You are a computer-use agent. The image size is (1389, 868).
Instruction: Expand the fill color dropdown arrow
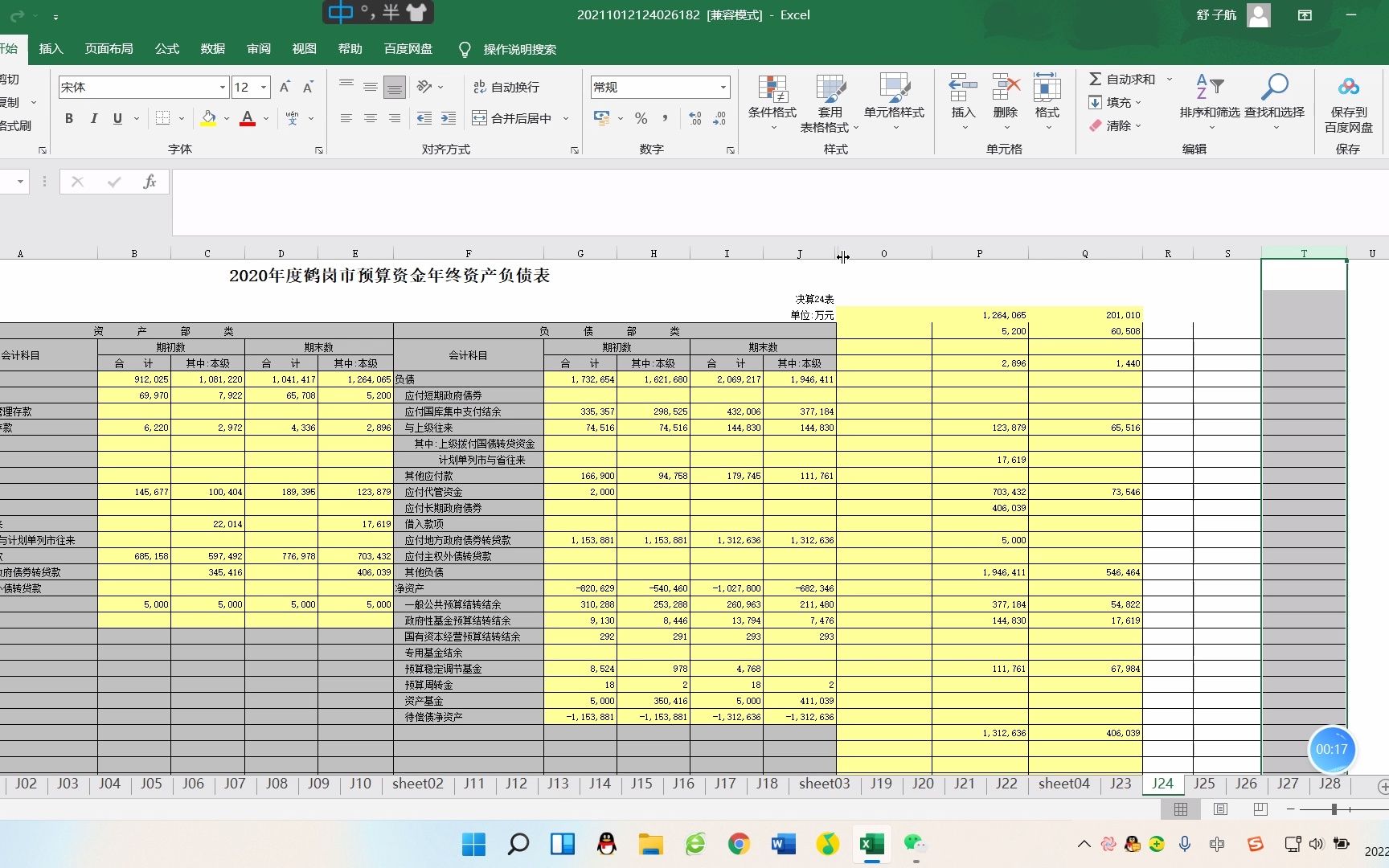(x=226, y=118)
